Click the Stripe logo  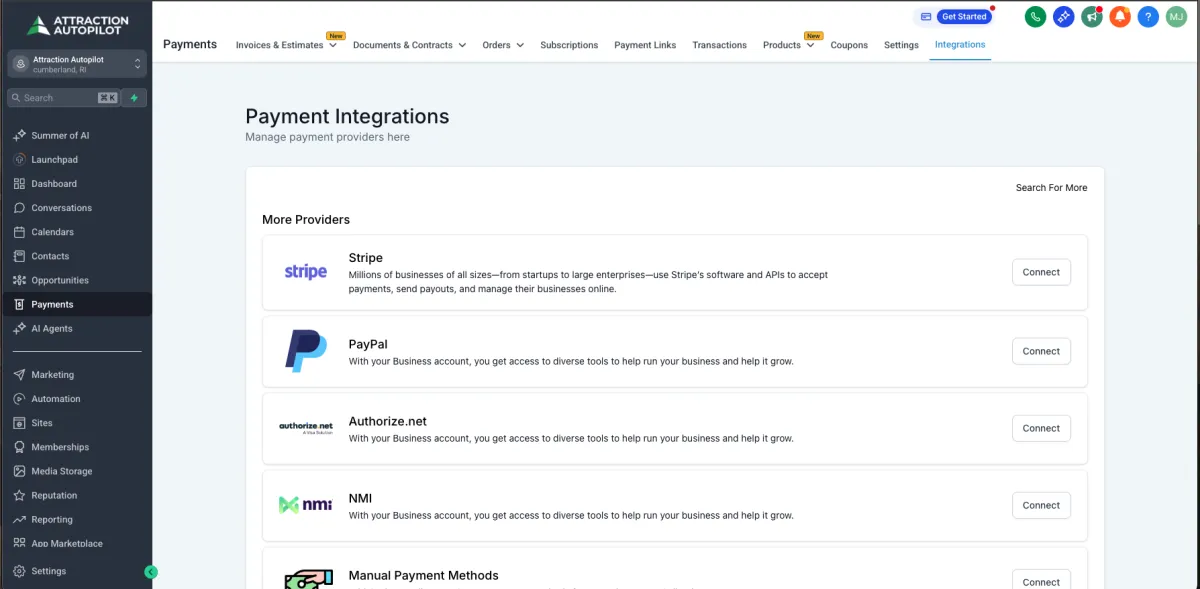coord(306,272)
